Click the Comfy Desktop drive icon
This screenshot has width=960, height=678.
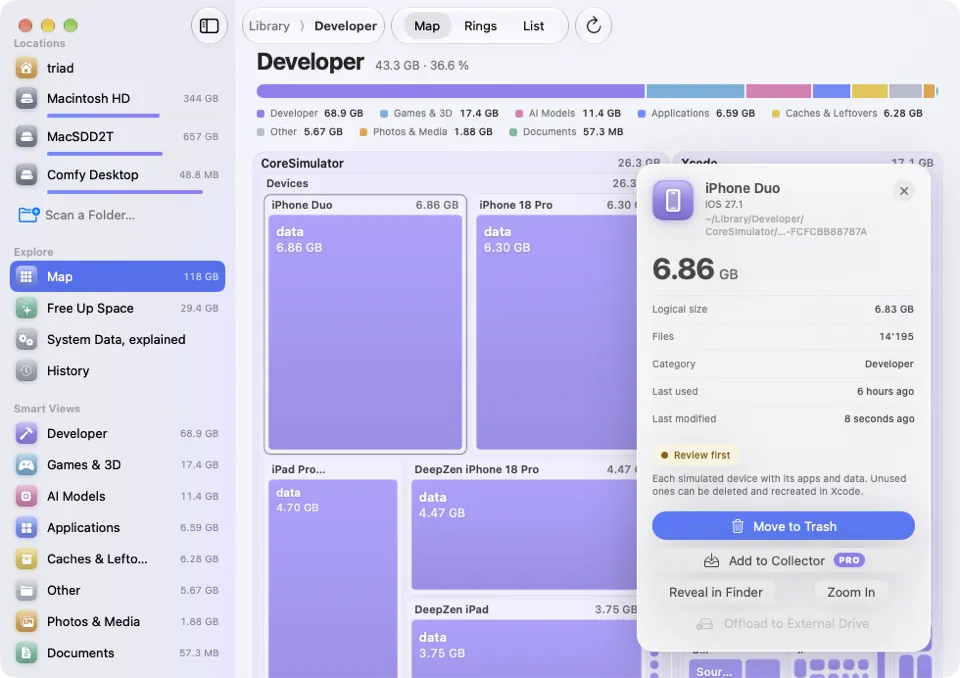pos(26,175)
